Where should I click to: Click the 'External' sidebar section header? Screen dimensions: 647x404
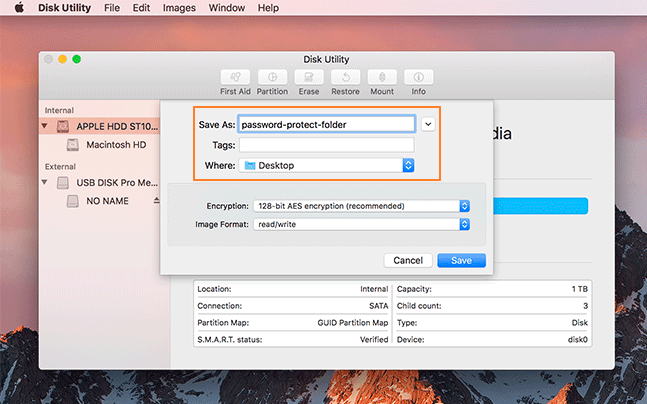(x=60, y=166)
